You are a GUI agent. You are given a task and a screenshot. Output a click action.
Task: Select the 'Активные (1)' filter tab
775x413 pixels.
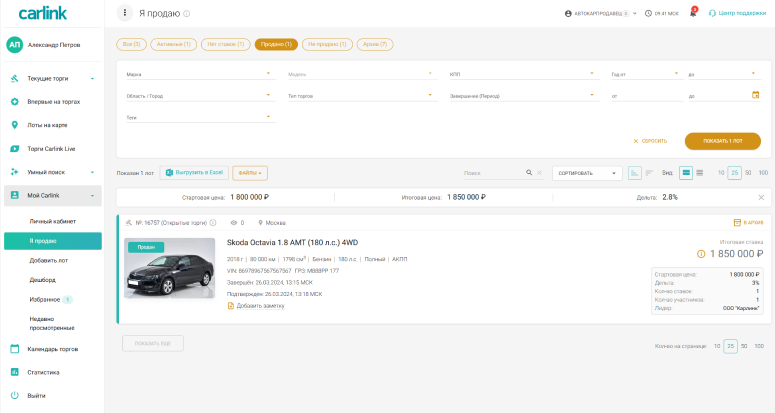click(174, 44)
